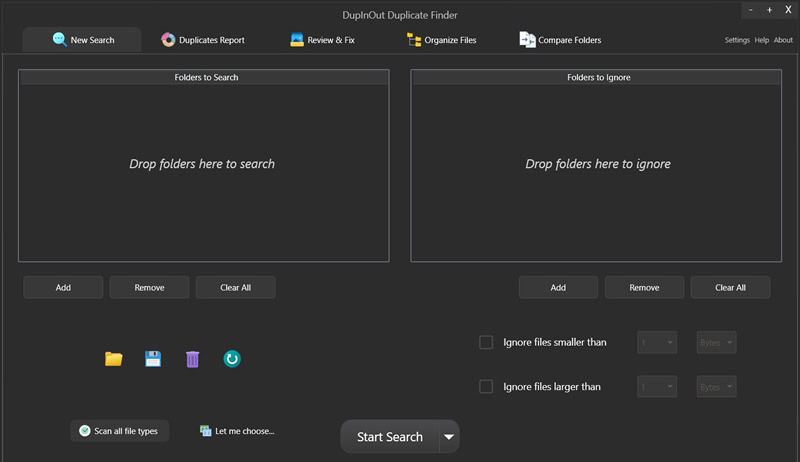Enable Ignore files smaller than checkbox
The width and height of the screenshot is (800, 462).
(x=486, y=342)
